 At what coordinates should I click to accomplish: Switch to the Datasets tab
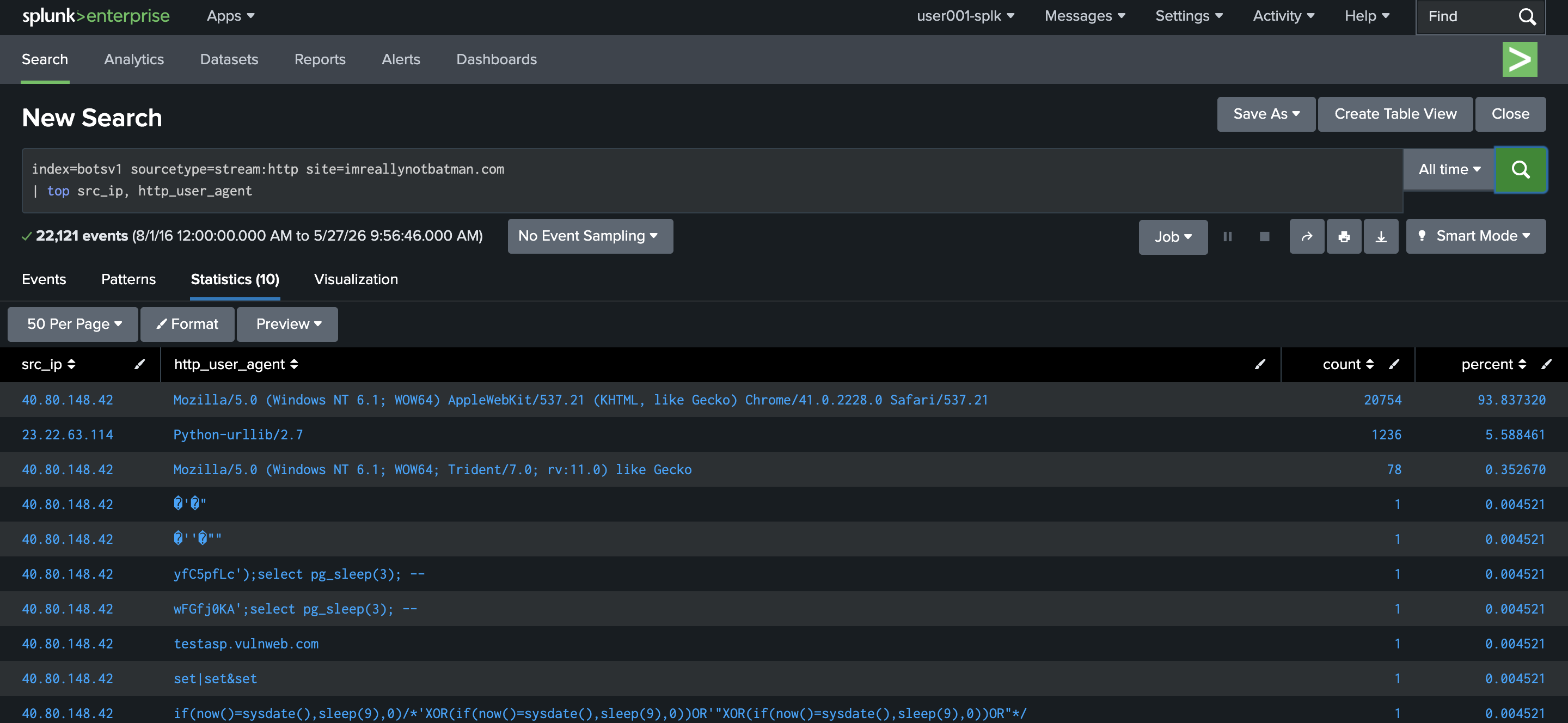[x=229, y=59]
